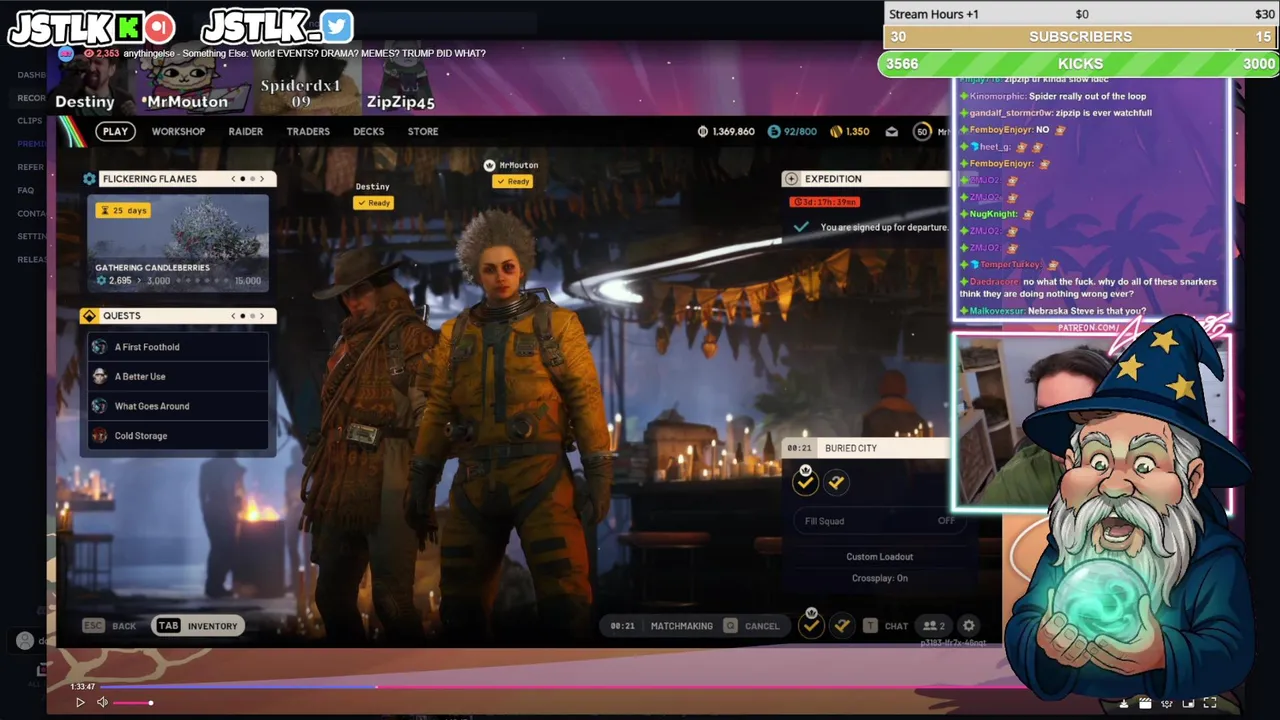Switch to the RAIDER tab
Screen dimensions: 1280x720
point(245,131)
